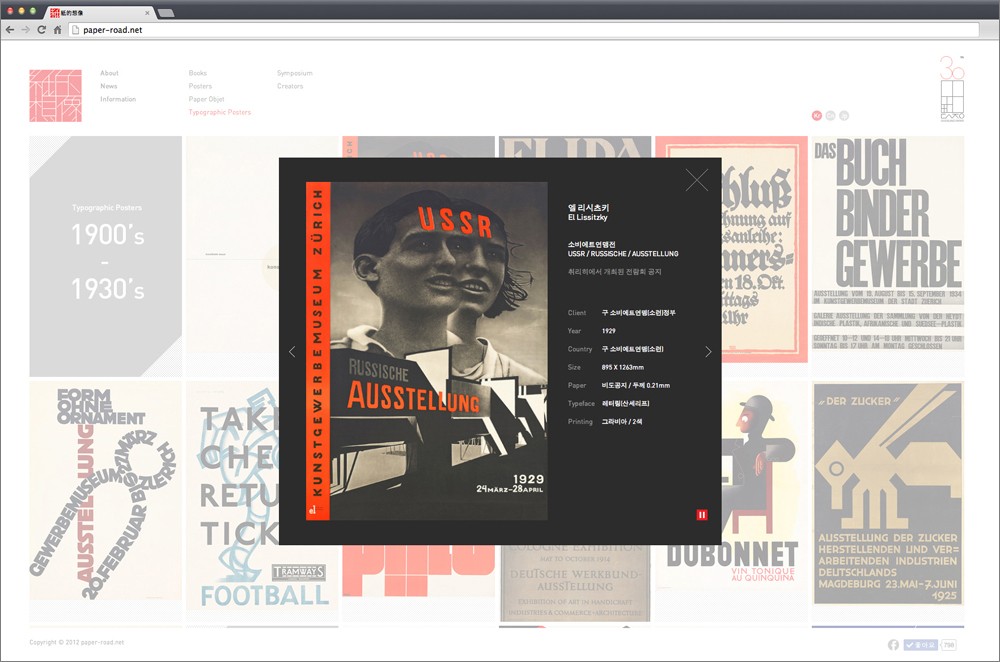Open a new browser tab
The height and width of the screenshot is (662, 1000).
coord(165,13)
